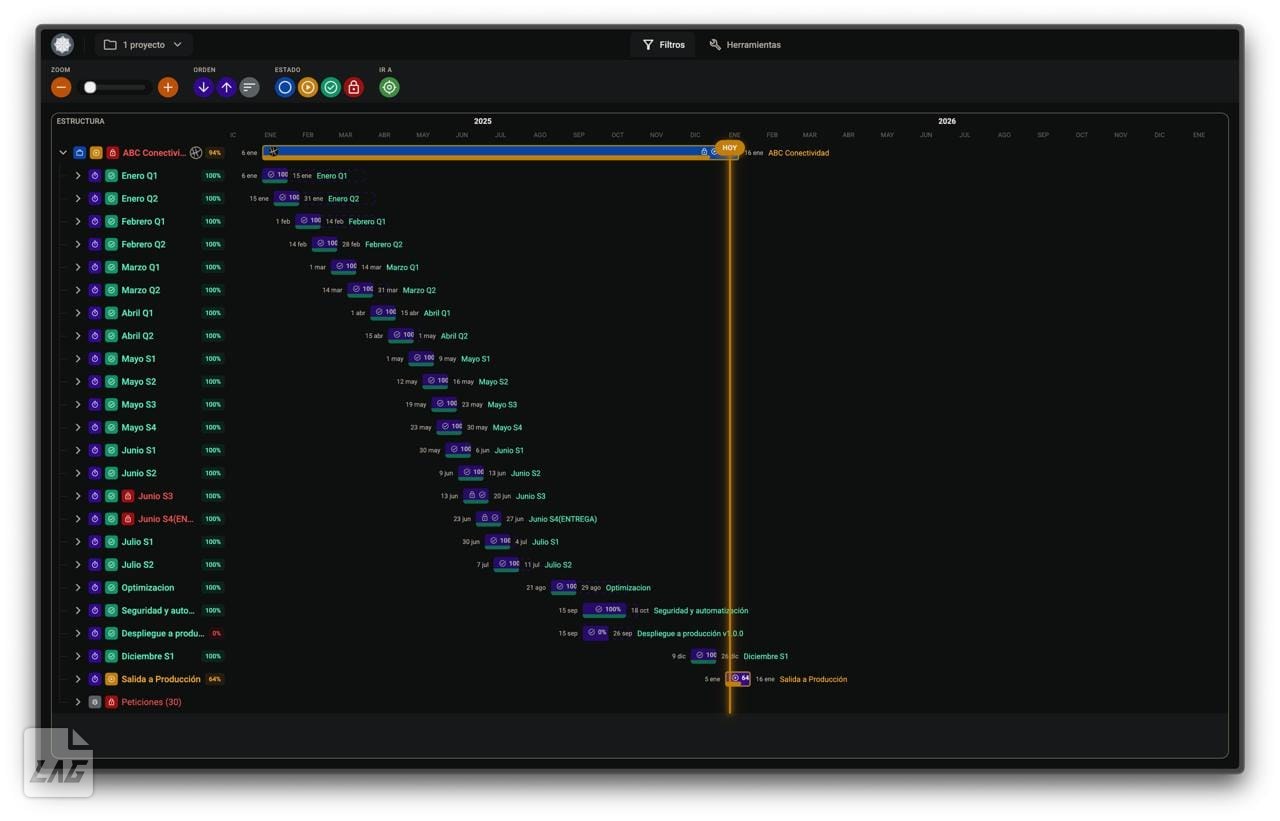Click the green check icon in Febrero Q2 row
This screenshot has width=1280, height=821.
[x=111, y=244]
